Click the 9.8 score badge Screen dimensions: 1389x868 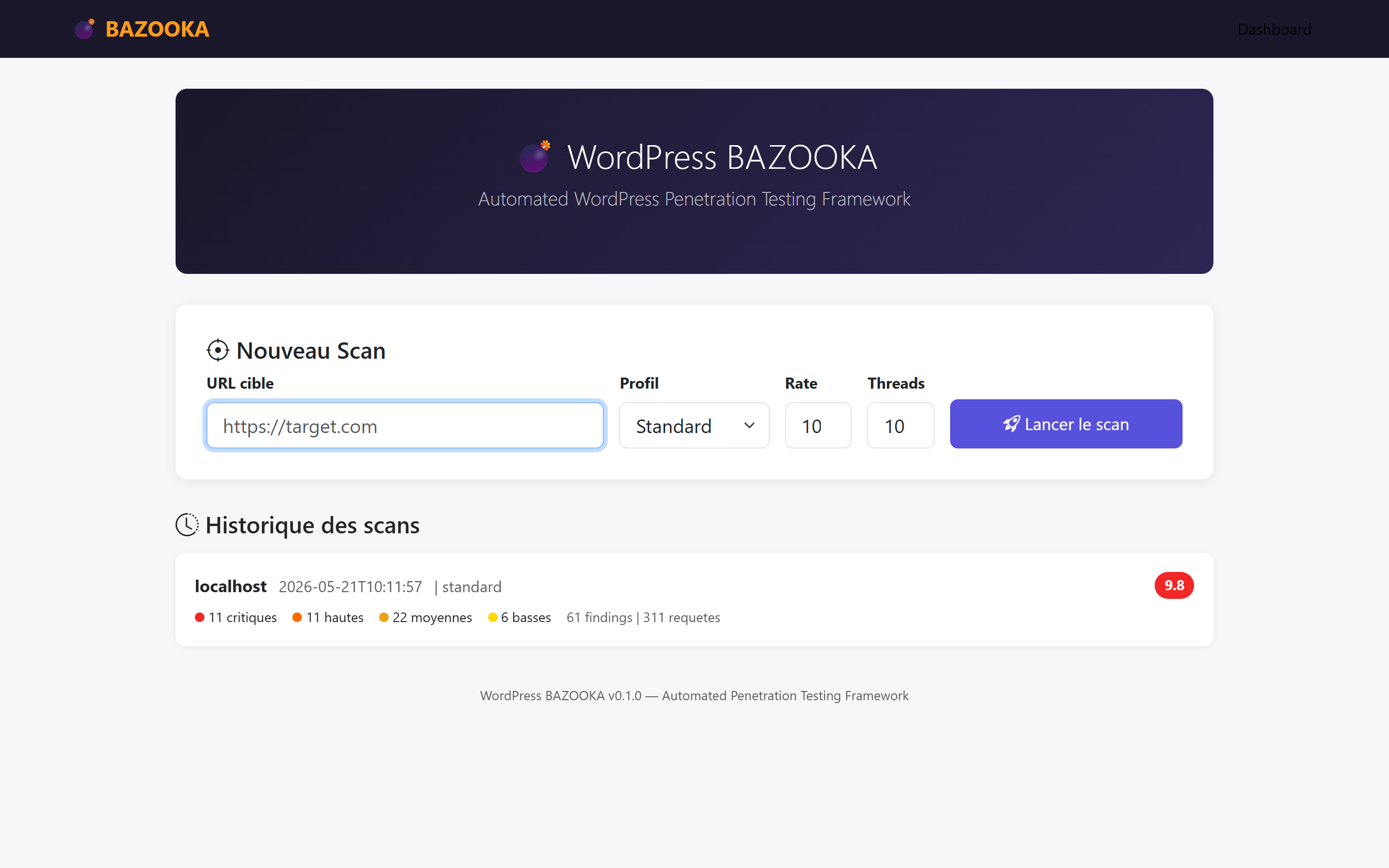coord(1174,585)
